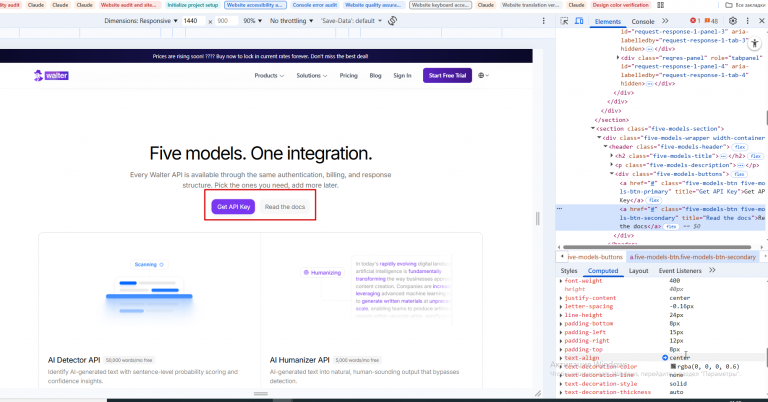Select the Computed sidebar tab

click(602, 270)
